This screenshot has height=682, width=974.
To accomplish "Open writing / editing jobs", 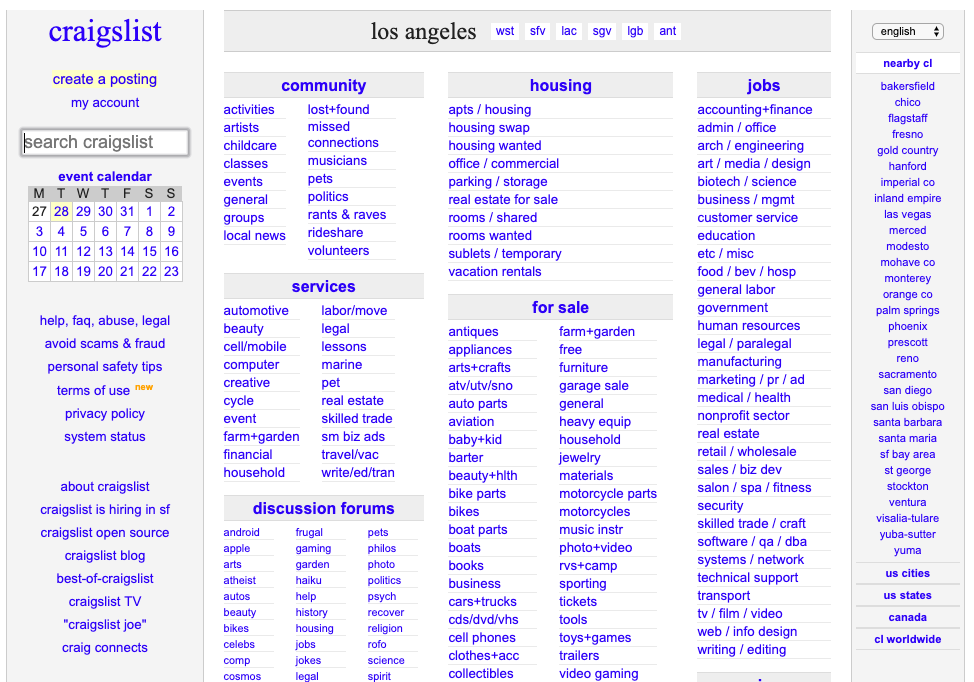I will 741,649.
